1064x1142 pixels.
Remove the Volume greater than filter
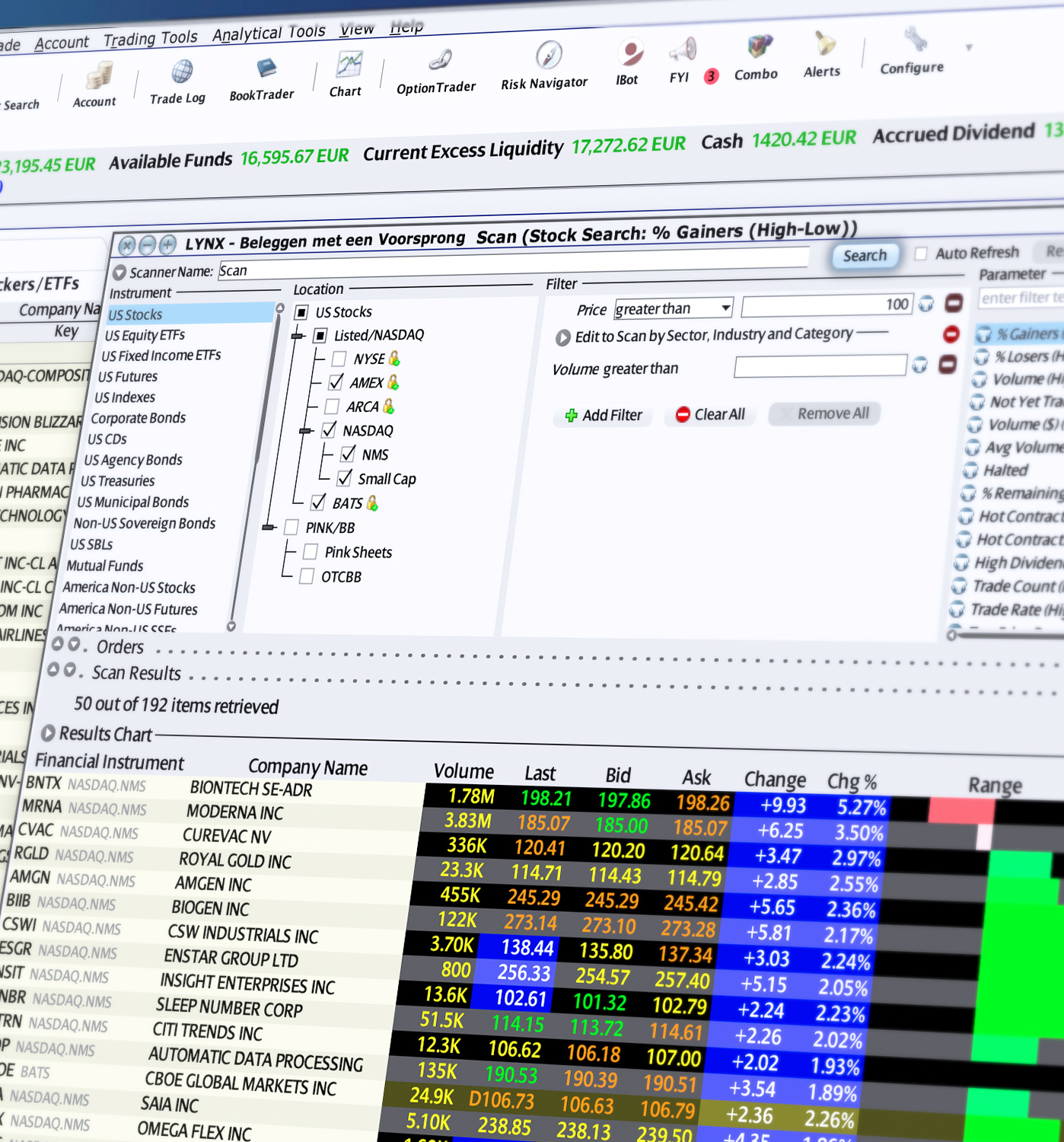point(948,365)
